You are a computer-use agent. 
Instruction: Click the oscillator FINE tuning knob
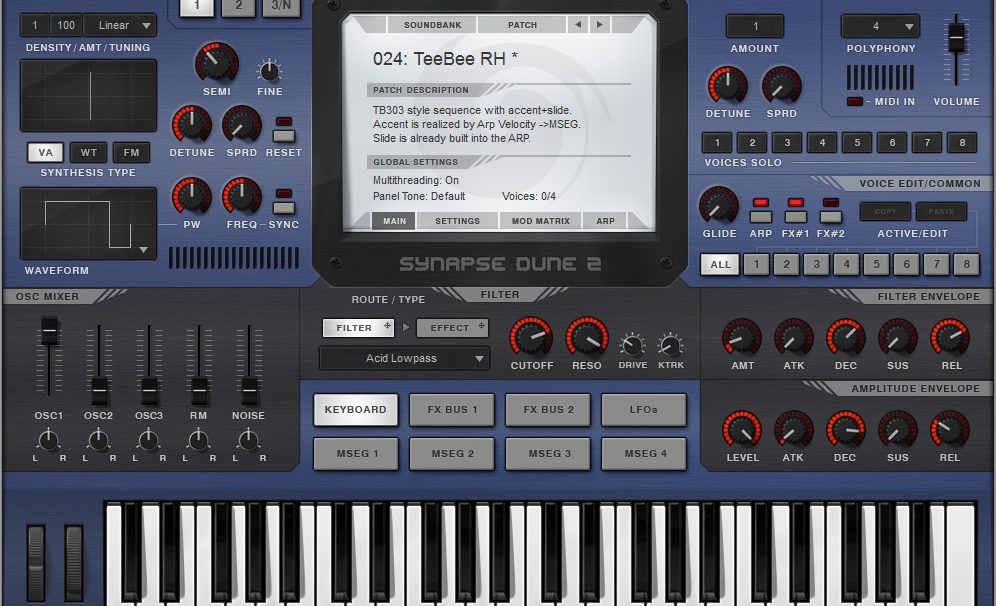tap(269, 71)
